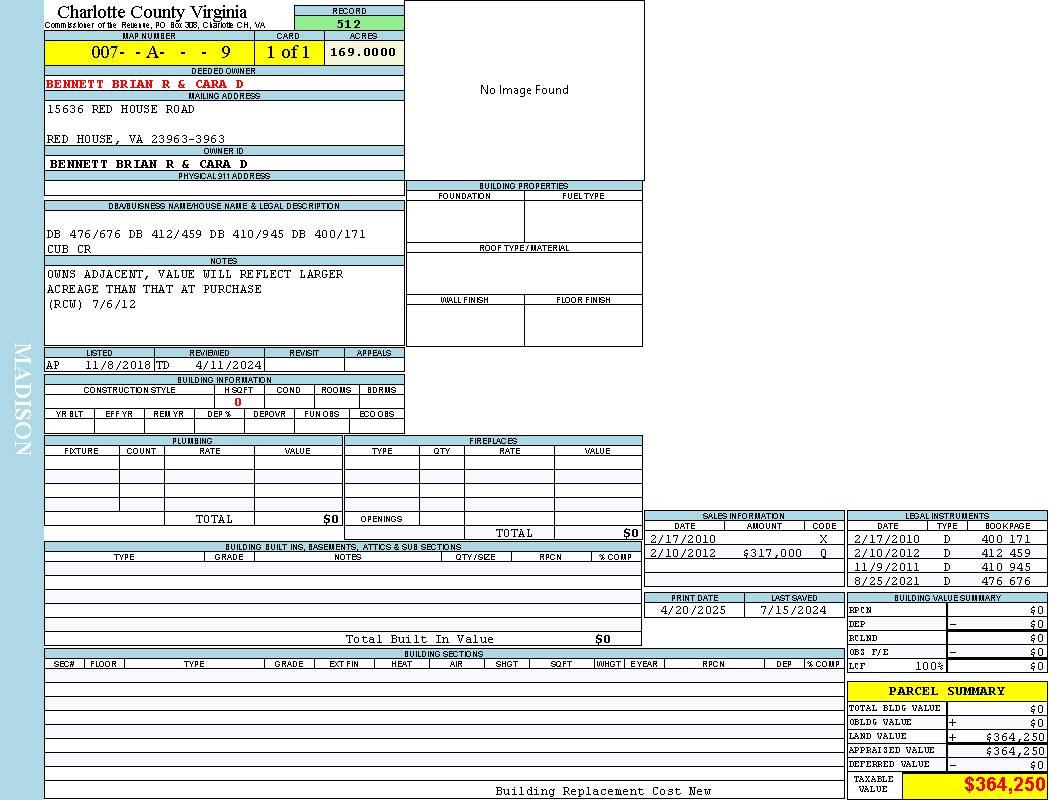Image resolution: width=1050 pixels, height=800 pixels.
Task: Click the print date 4/20/2025
Action: [x=694, y=610]
